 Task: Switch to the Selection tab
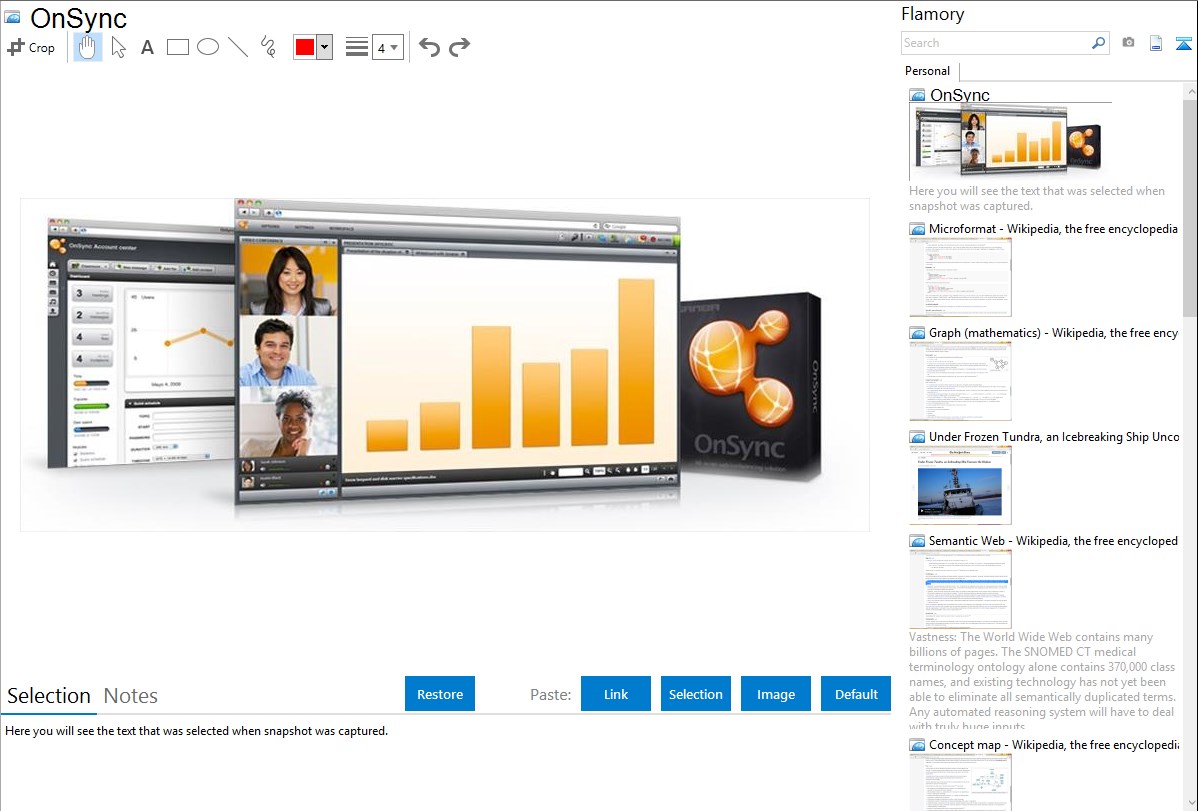coord(49,696)
